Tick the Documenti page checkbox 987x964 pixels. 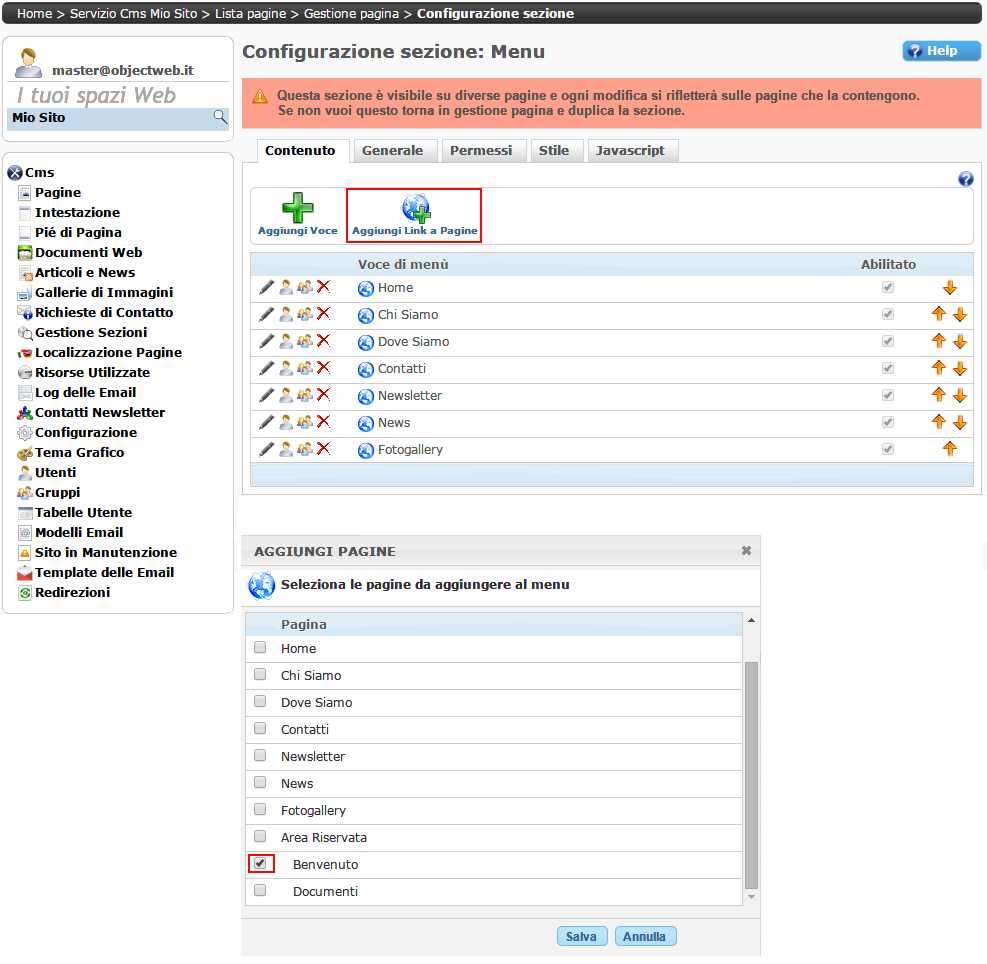click(x=260, y=890)
